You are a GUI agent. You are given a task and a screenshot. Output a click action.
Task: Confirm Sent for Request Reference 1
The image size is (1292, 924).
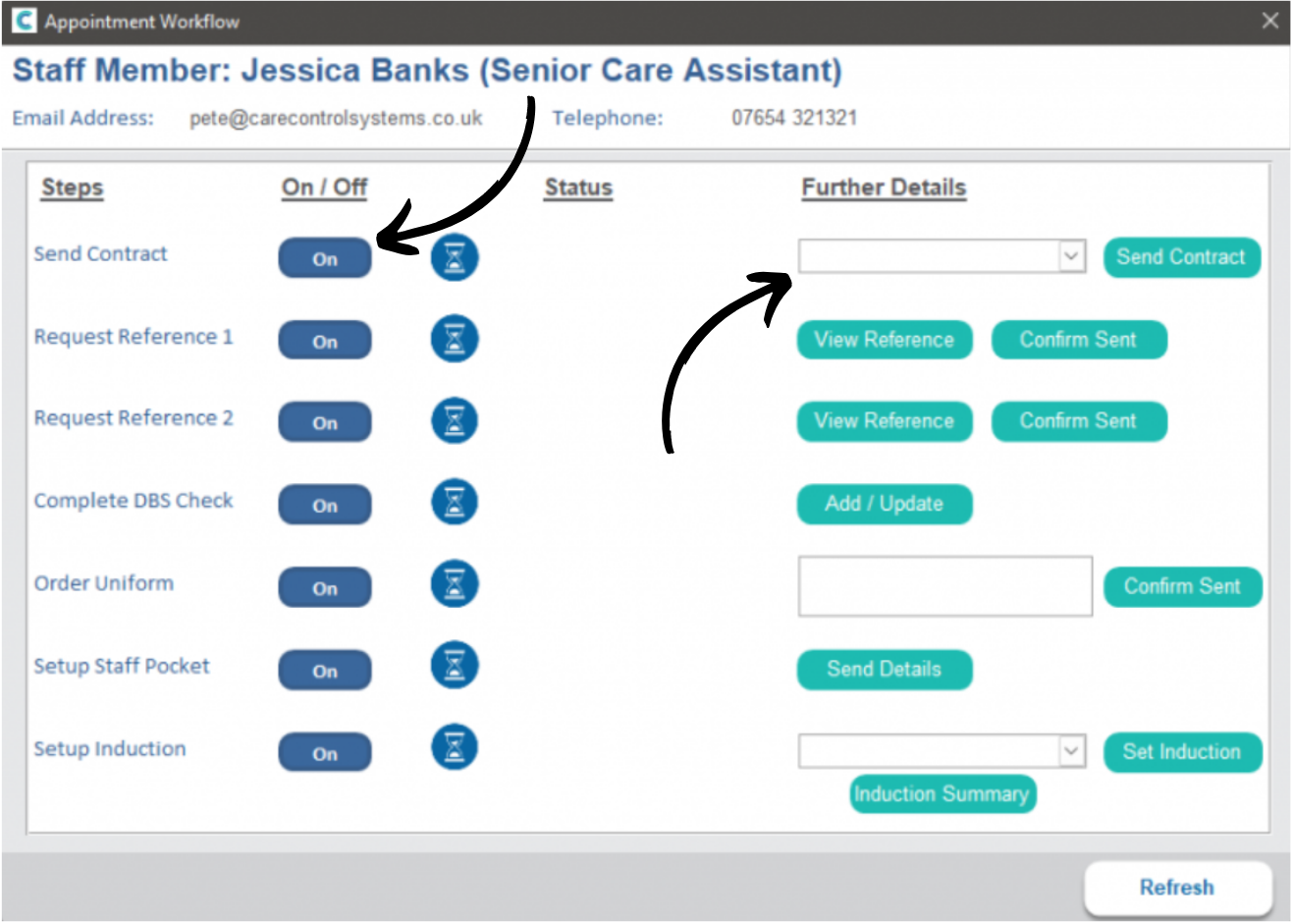point(1079,340)
